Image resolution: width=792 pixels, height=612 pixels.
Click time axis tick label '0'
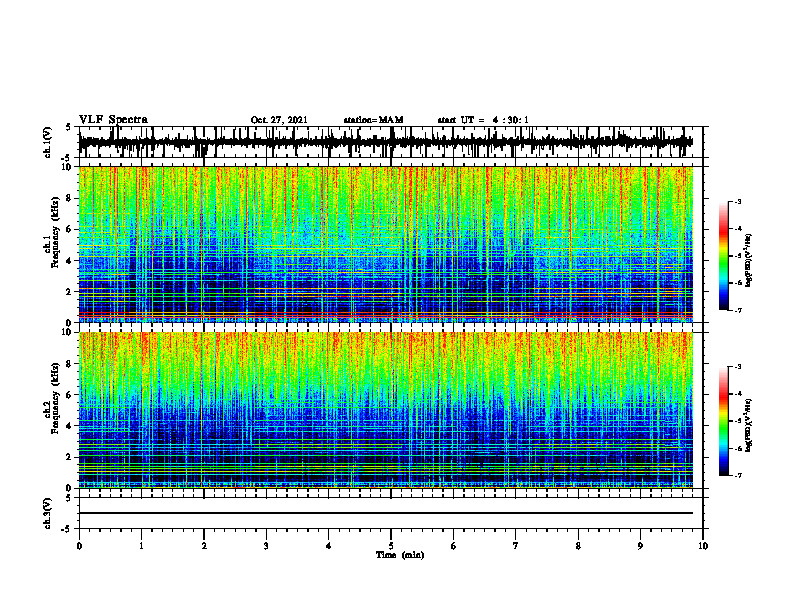79,546
